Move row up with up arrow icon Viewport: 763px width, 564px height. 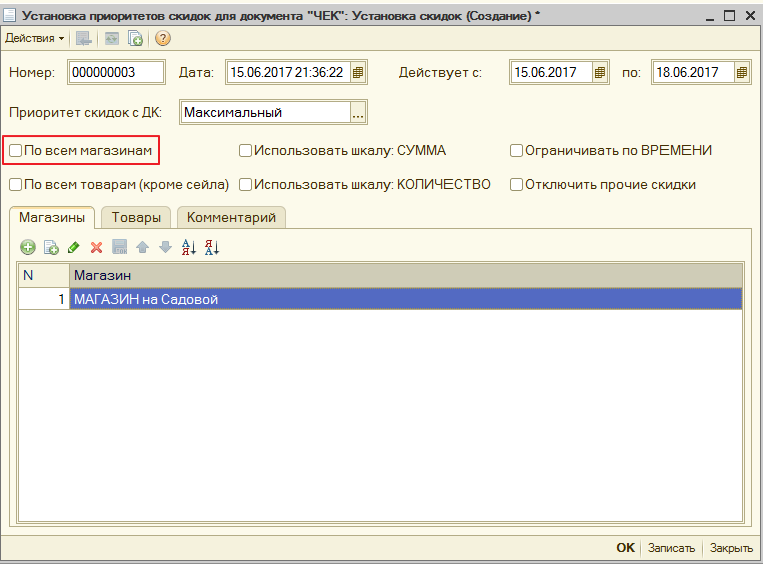tap(143, 247)
